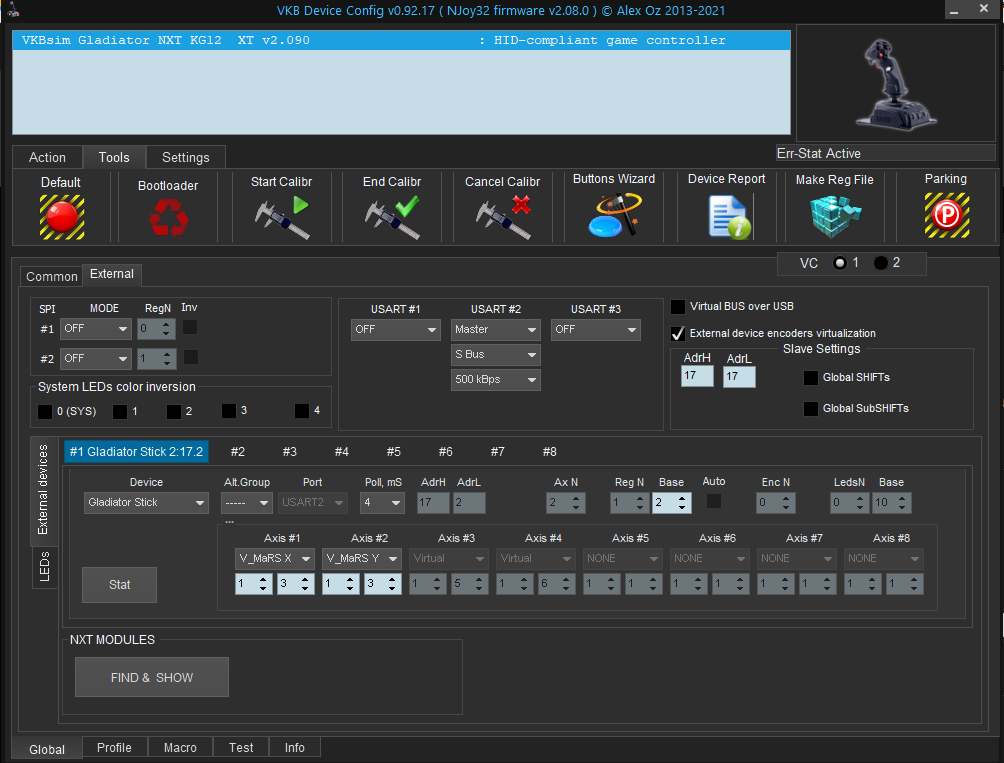Viewport: 1004px width, 763px height.
Task: Expand the USART #2 Master dropdown
Action: pyautogui.click(x=496, y=330)
